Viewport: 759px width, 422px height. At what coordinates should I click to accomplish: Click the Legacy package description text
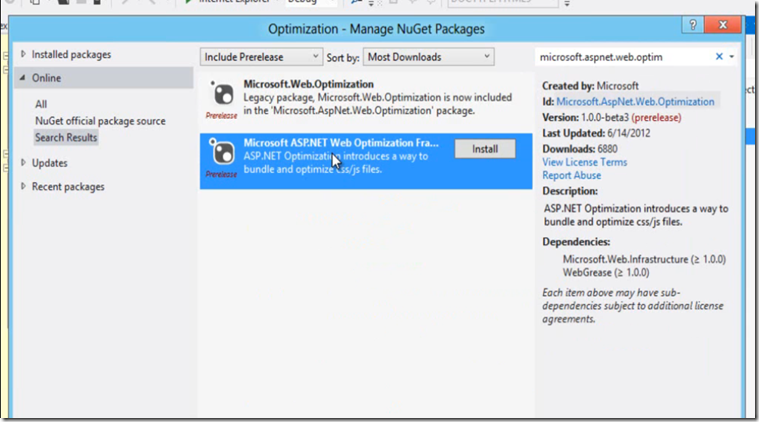pyautogui.click(x=378, y=104)
